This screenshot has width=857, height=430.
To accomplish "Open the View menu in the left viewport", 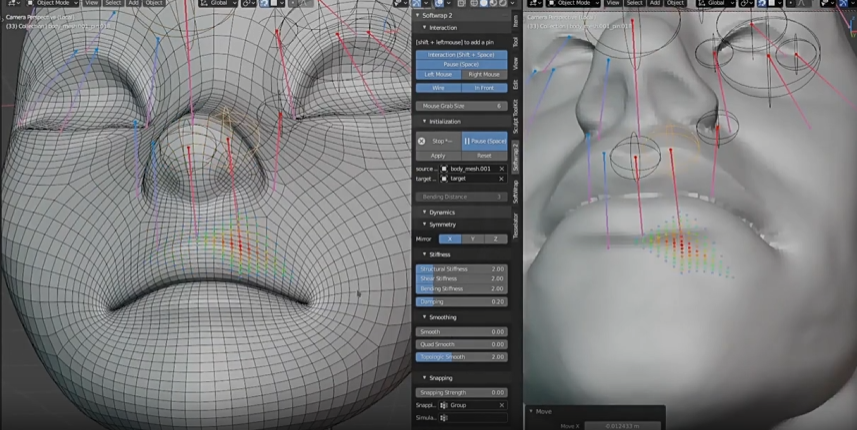I will (91, 3).
